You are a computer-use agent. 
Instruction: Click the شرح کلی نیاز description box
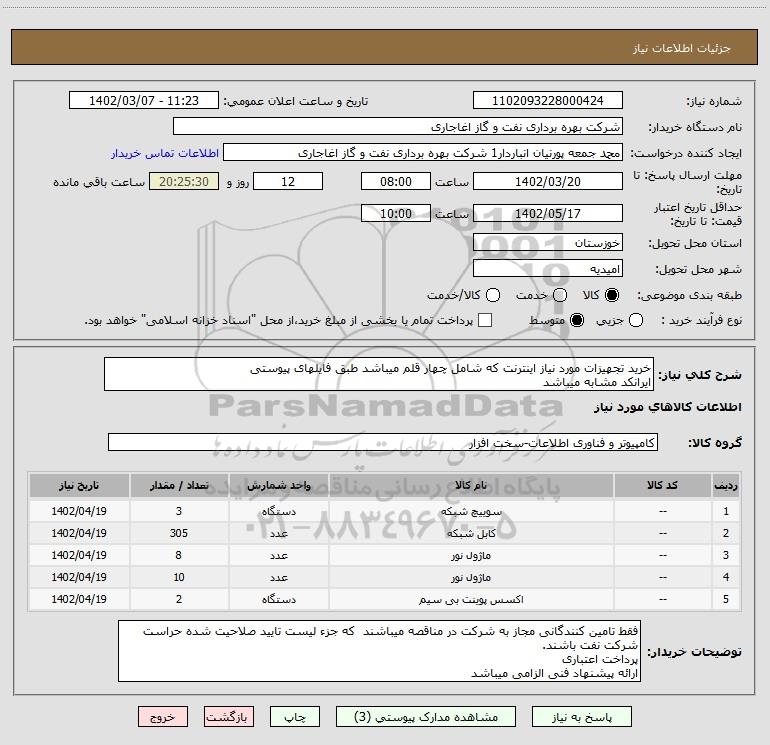pos(379,375)
